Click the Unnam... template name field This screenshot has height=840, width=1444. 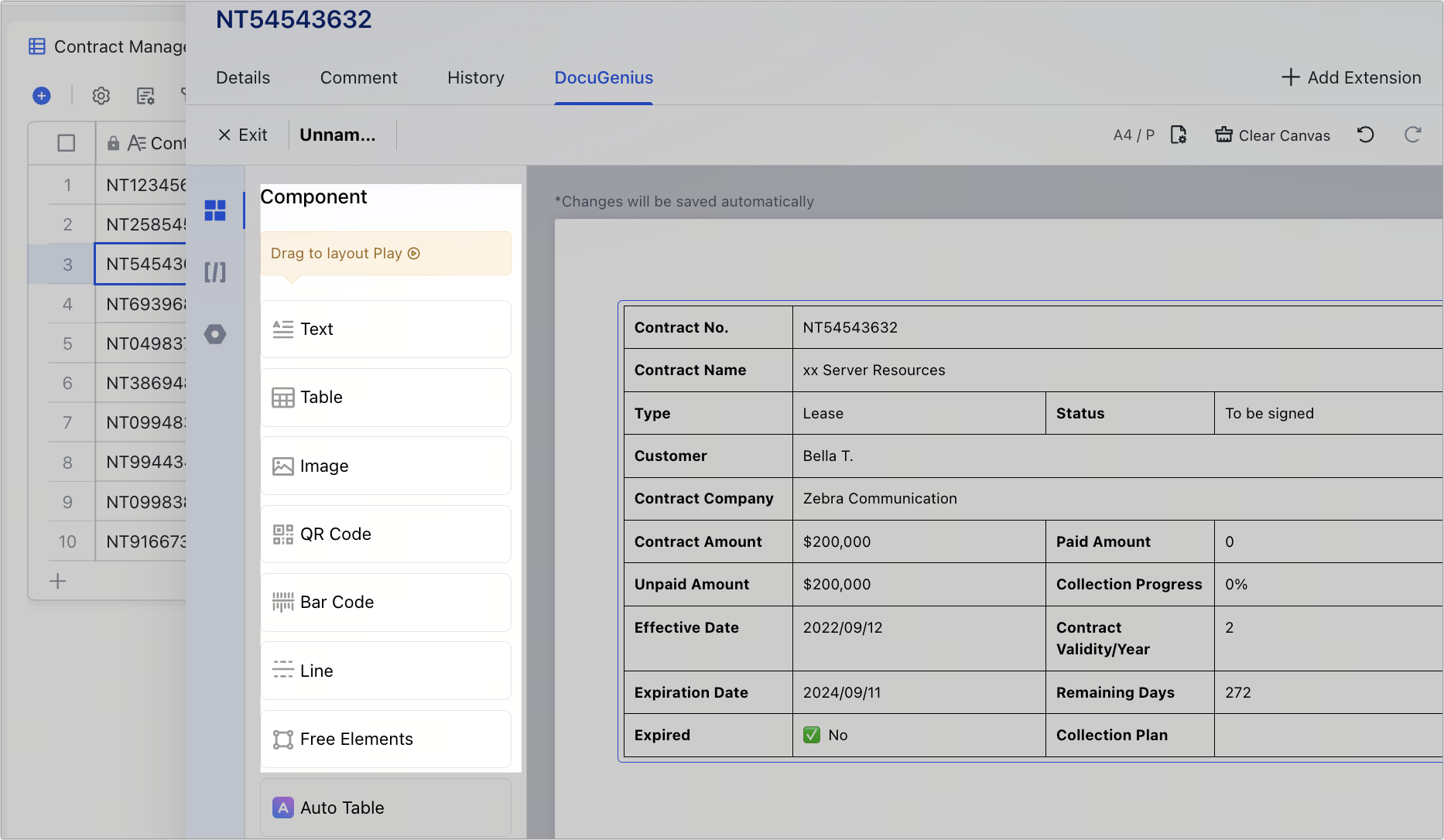pyautogui.click(x=338, y=135)
